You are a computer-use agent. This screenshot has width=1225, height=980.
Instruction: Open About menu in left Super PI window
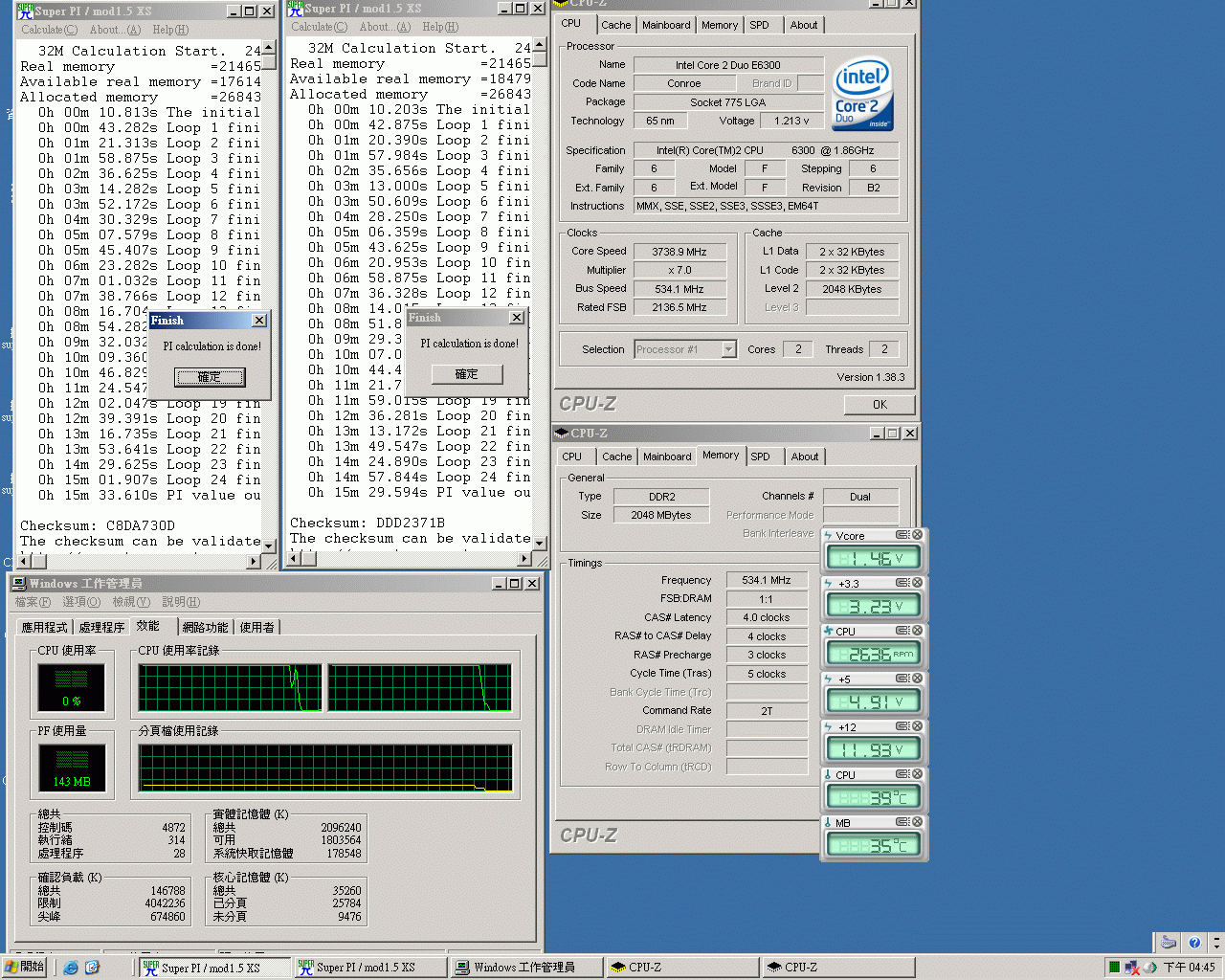(x=115, y=30)
